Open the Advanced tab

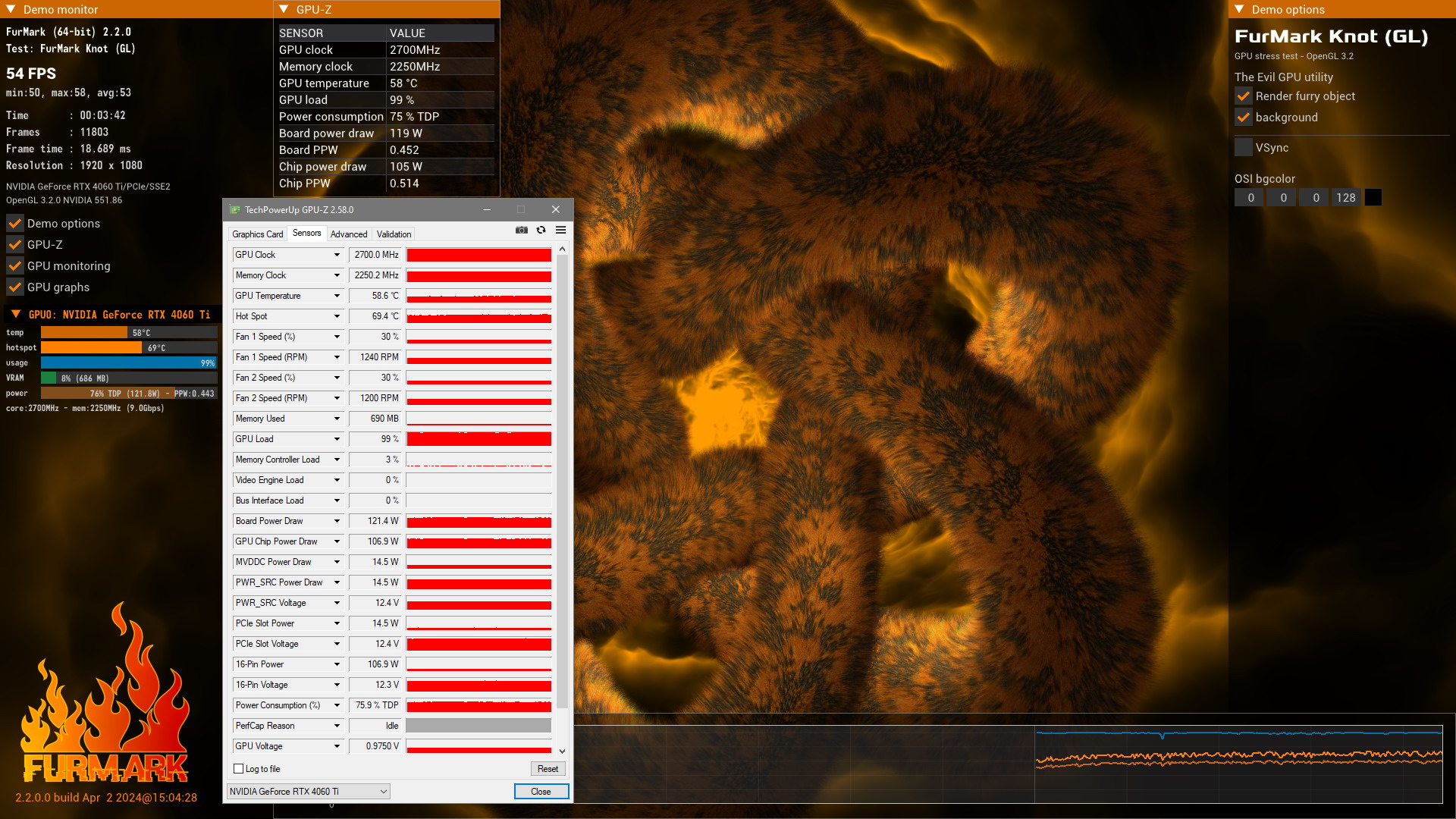pyautogui.click(x=349, y=234)
